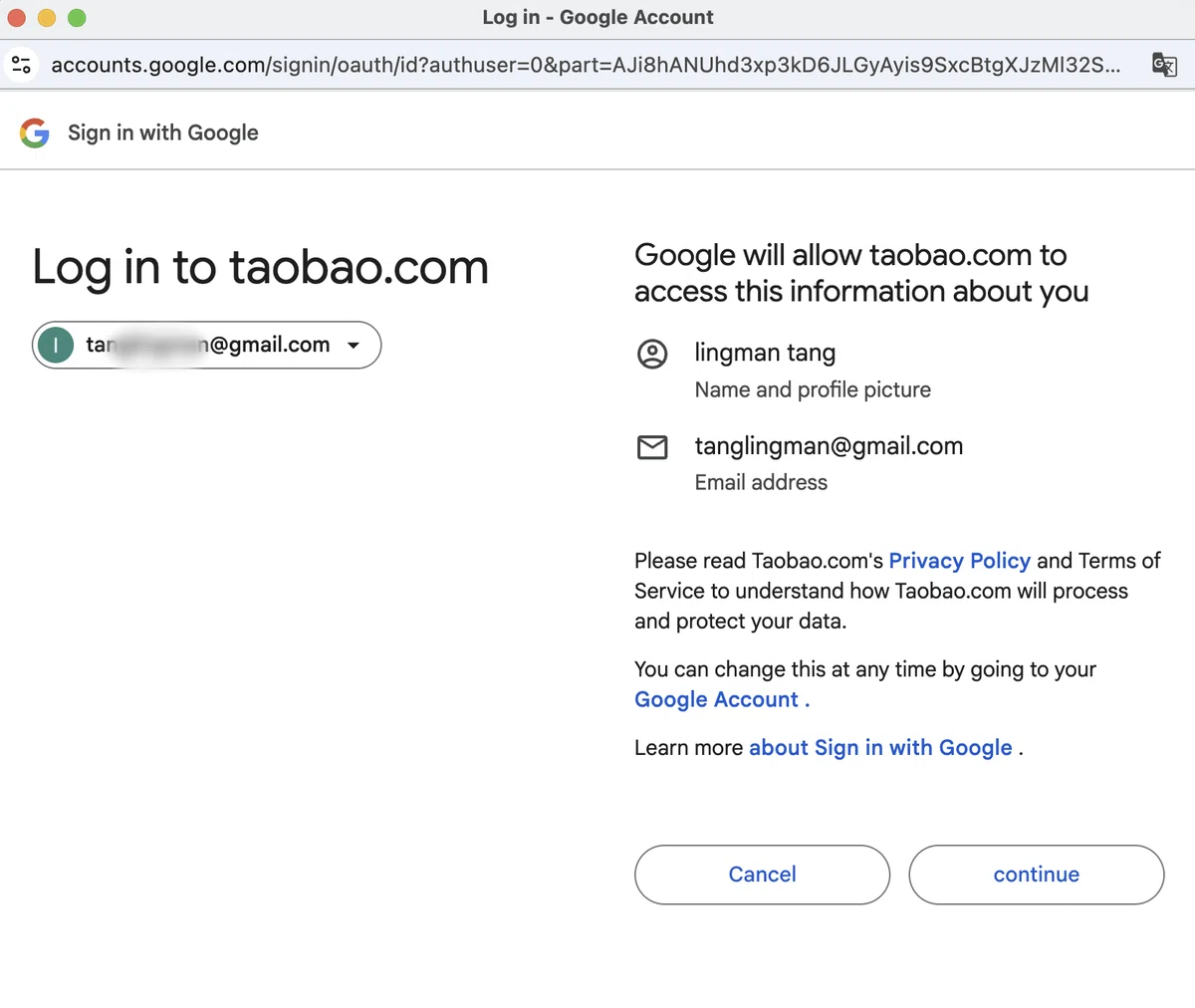This screenshot has width=1195, height=1008.
Task: Open the Privacy Policy link
Action: tap(959, 561)
